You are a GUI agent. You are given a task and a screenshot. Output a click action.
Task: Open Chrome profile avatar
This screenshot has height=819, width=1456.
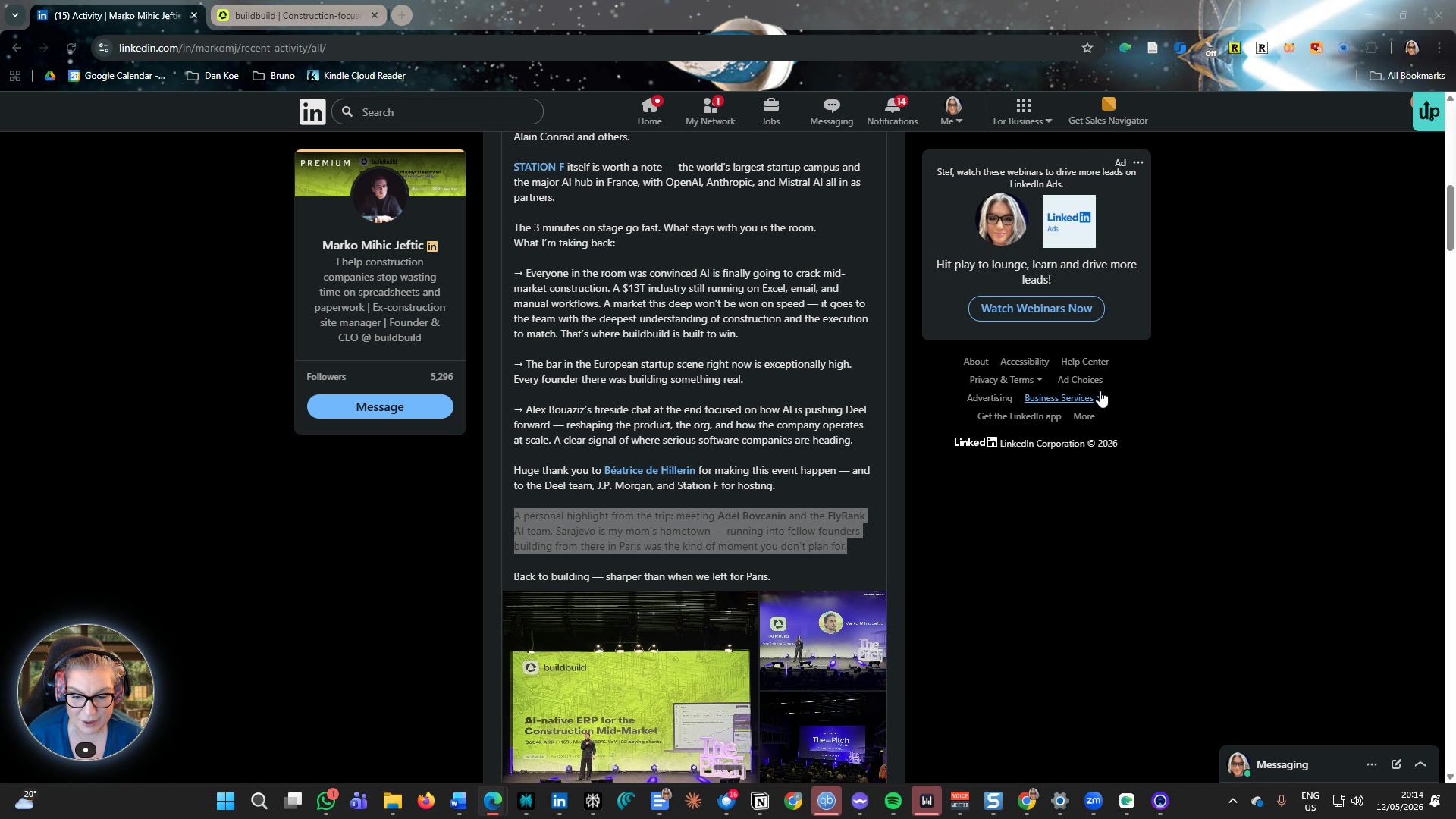point(1411,48)
